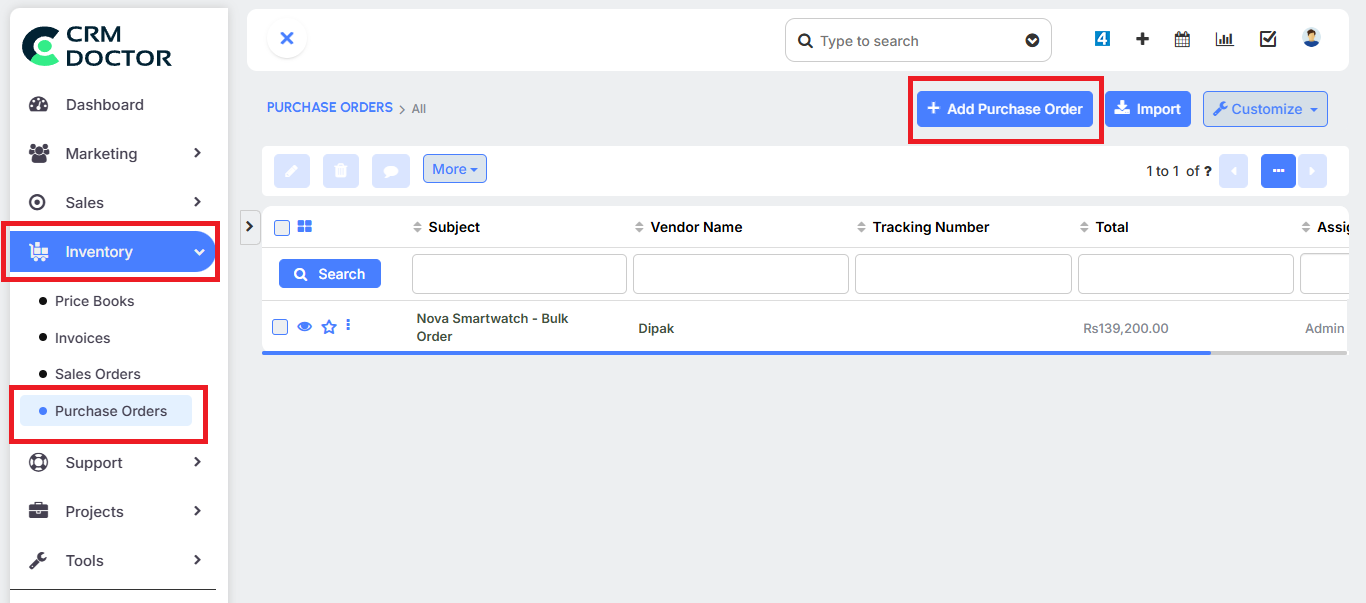Expand the Customize dropdown

pos(1264,109)
